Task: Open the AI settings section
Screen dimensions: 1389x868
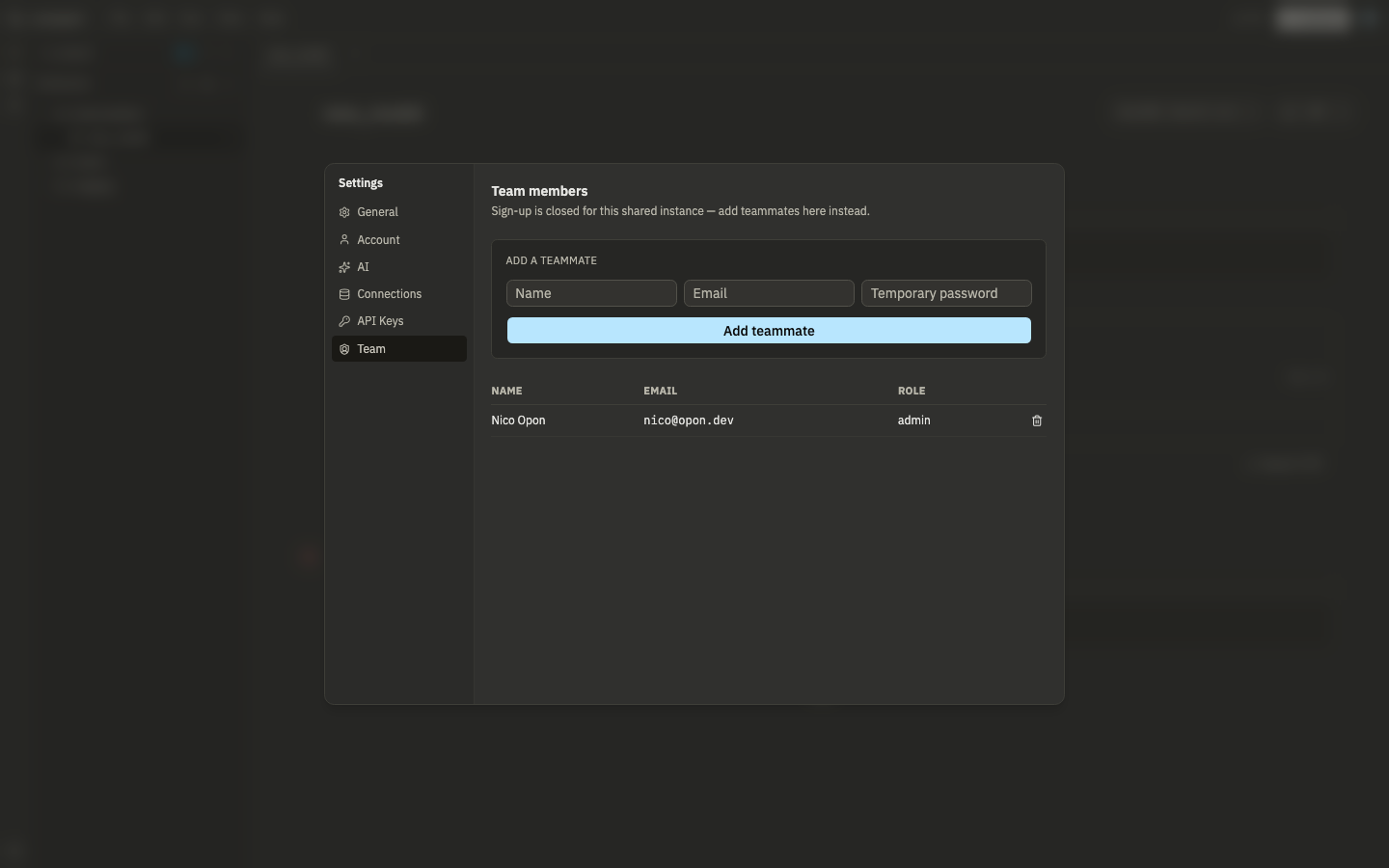Action: 399,267
